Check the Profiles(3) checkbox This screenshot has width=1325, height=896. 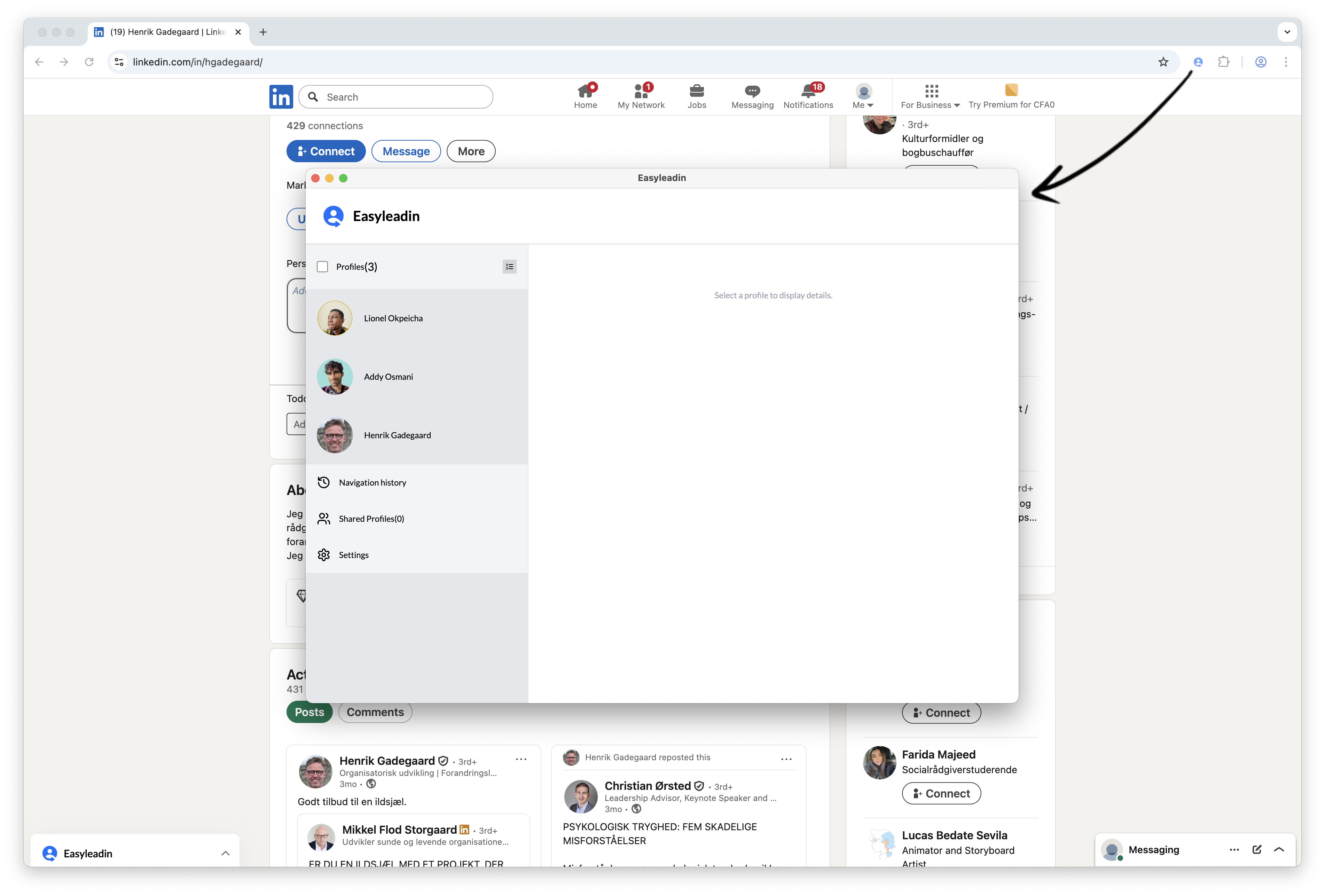[x=322, y=266]
